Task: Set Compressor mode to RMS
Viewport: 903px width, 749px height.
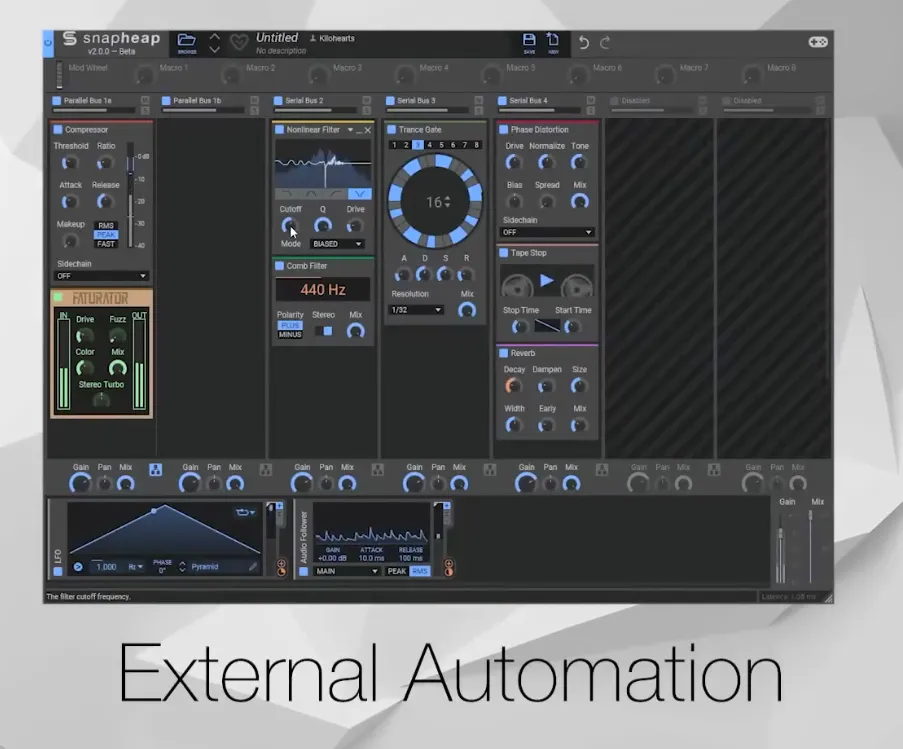Action: 106,226
